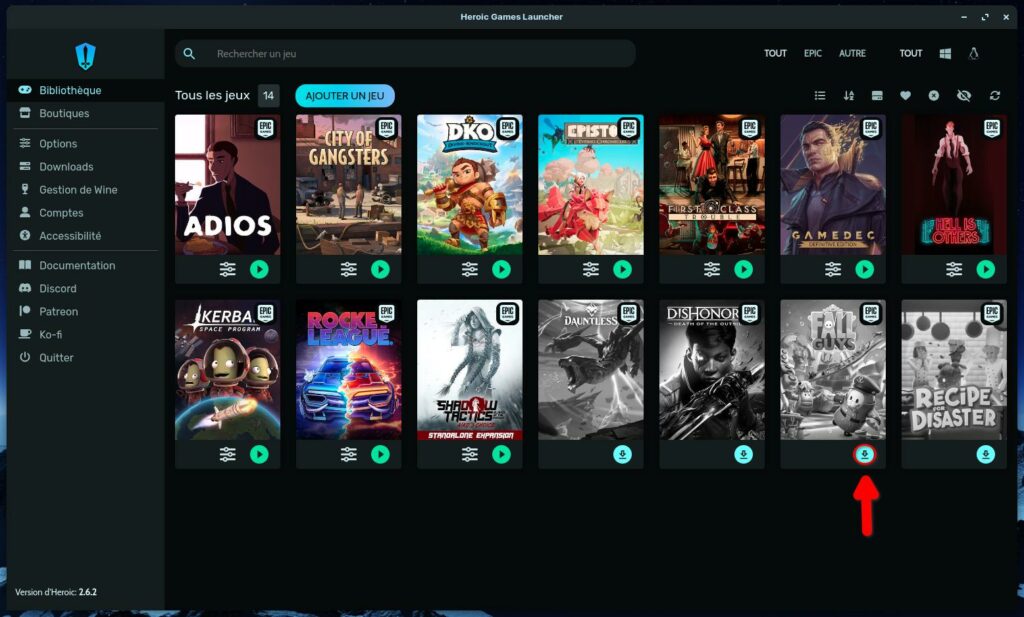The width and height of the screenshot is (1024, 617).
Task: Filter games by Linux penguin icon
Action: point(973,54)
